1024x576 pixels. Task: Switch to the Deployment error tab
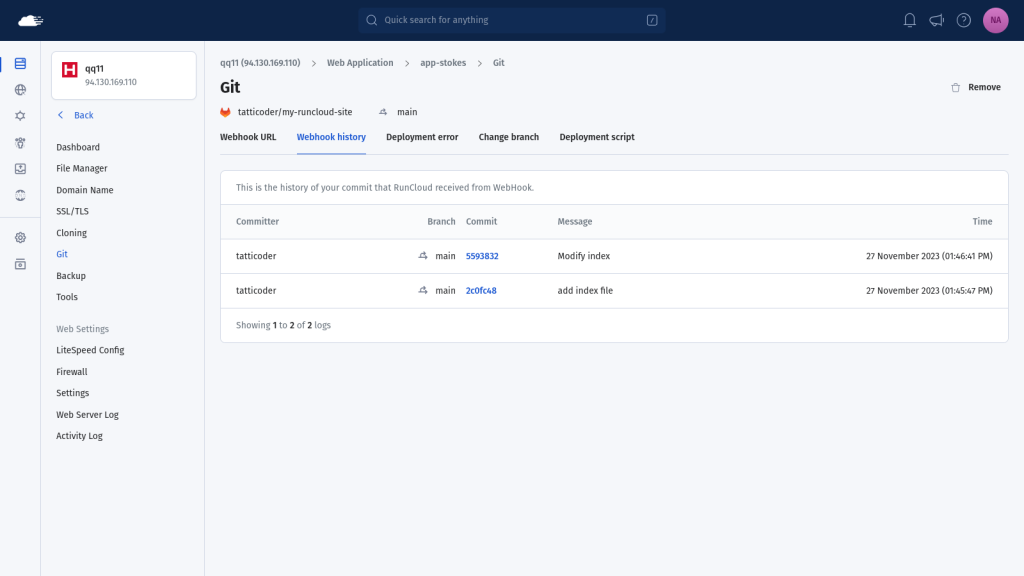pyautogui.click(x=422, y=137)
